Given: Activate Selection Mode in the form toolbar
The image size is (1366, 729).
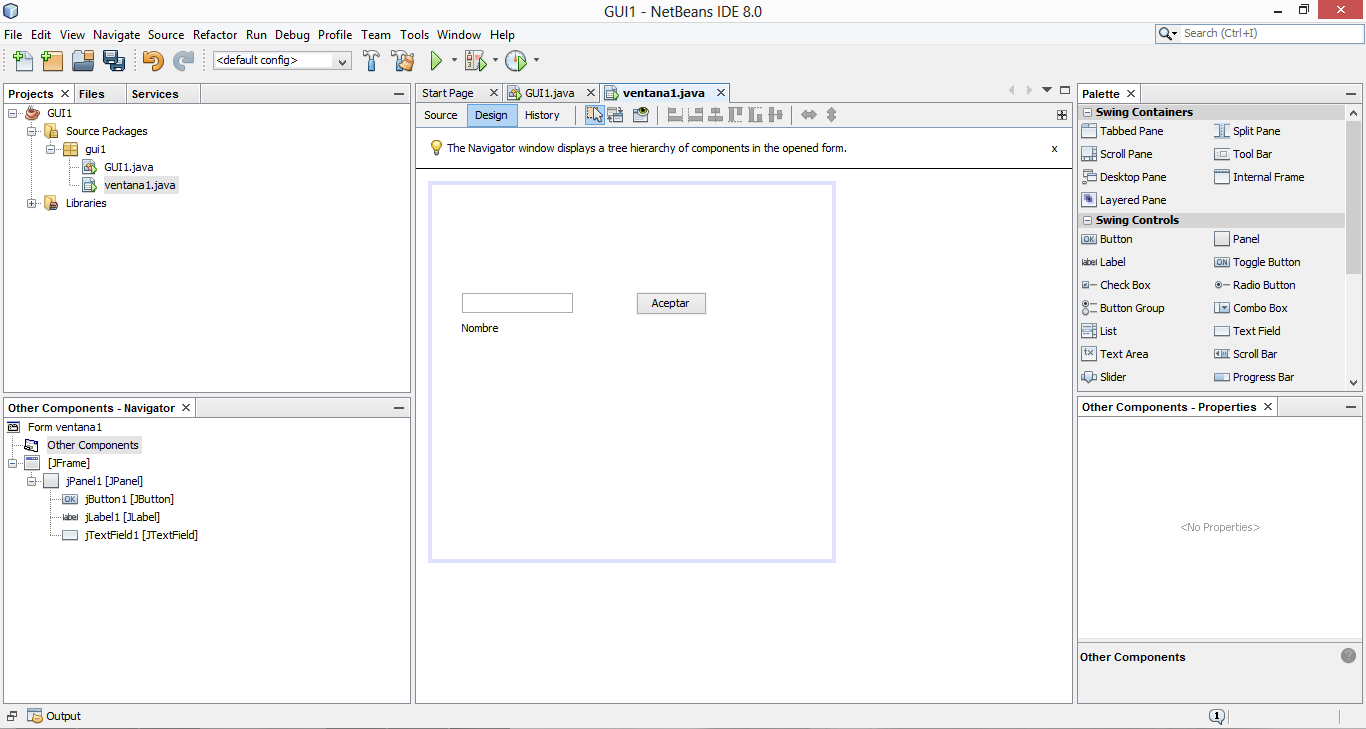Looking at the screenshot, I should [594, 115].
